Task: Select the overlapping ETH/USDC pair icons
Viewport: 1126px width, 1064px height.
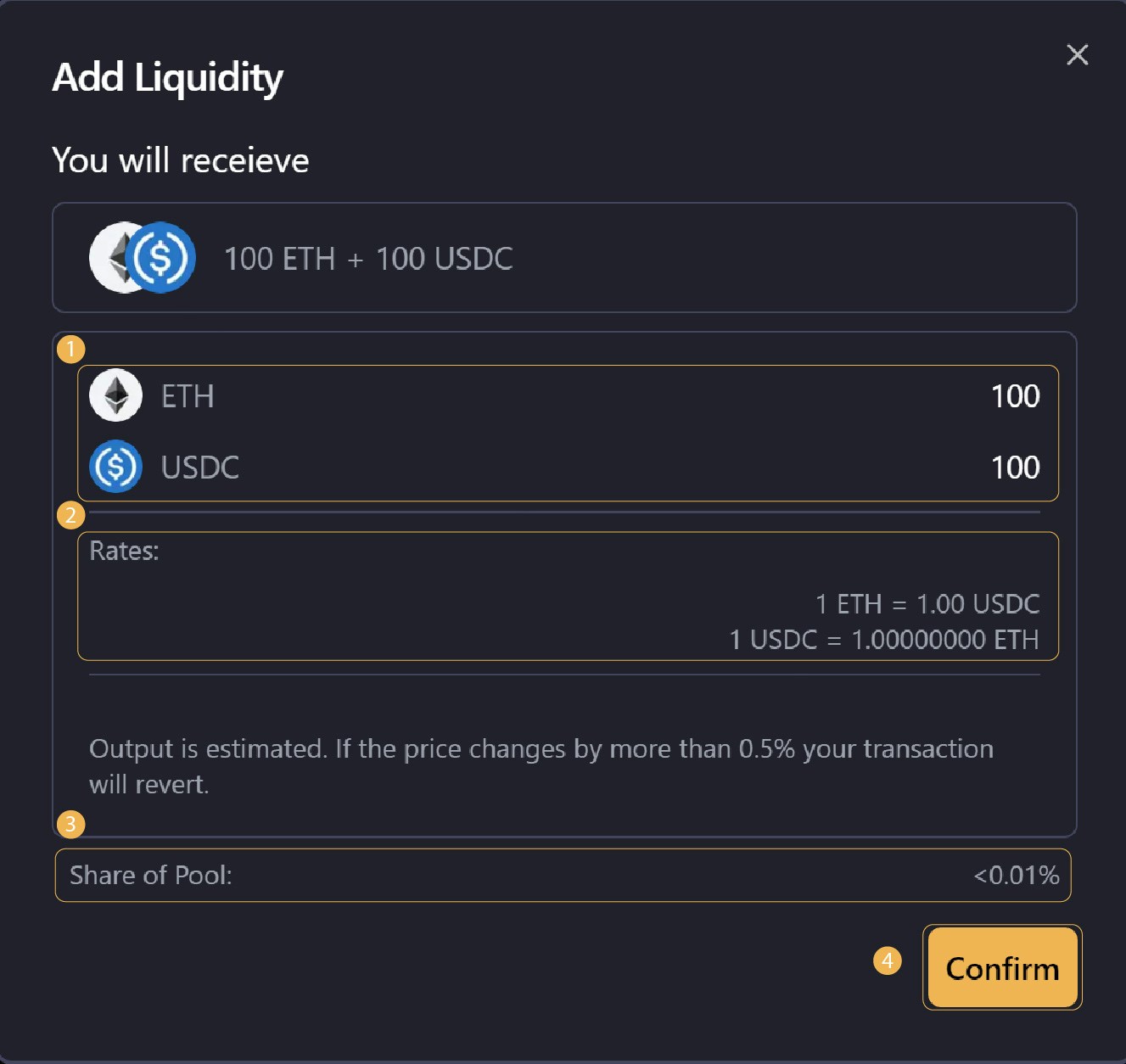Action: point(141,258)
